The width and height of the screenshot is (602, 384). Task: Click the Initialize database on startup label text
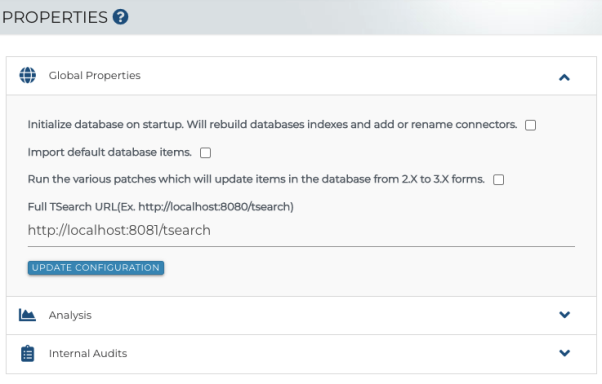point(272,125)
